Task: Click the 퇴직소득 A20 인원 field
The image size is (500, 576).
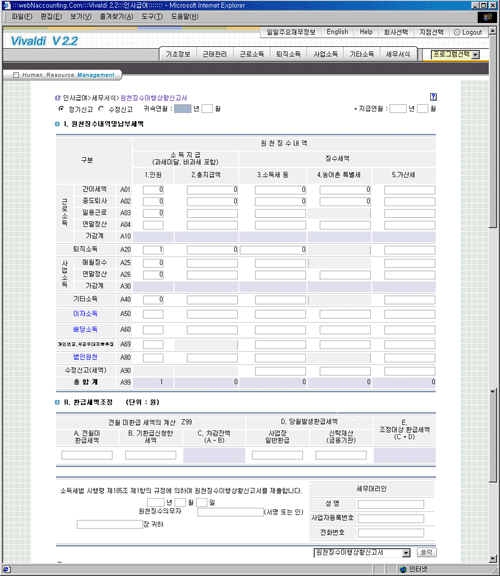Action: (153, 250)
